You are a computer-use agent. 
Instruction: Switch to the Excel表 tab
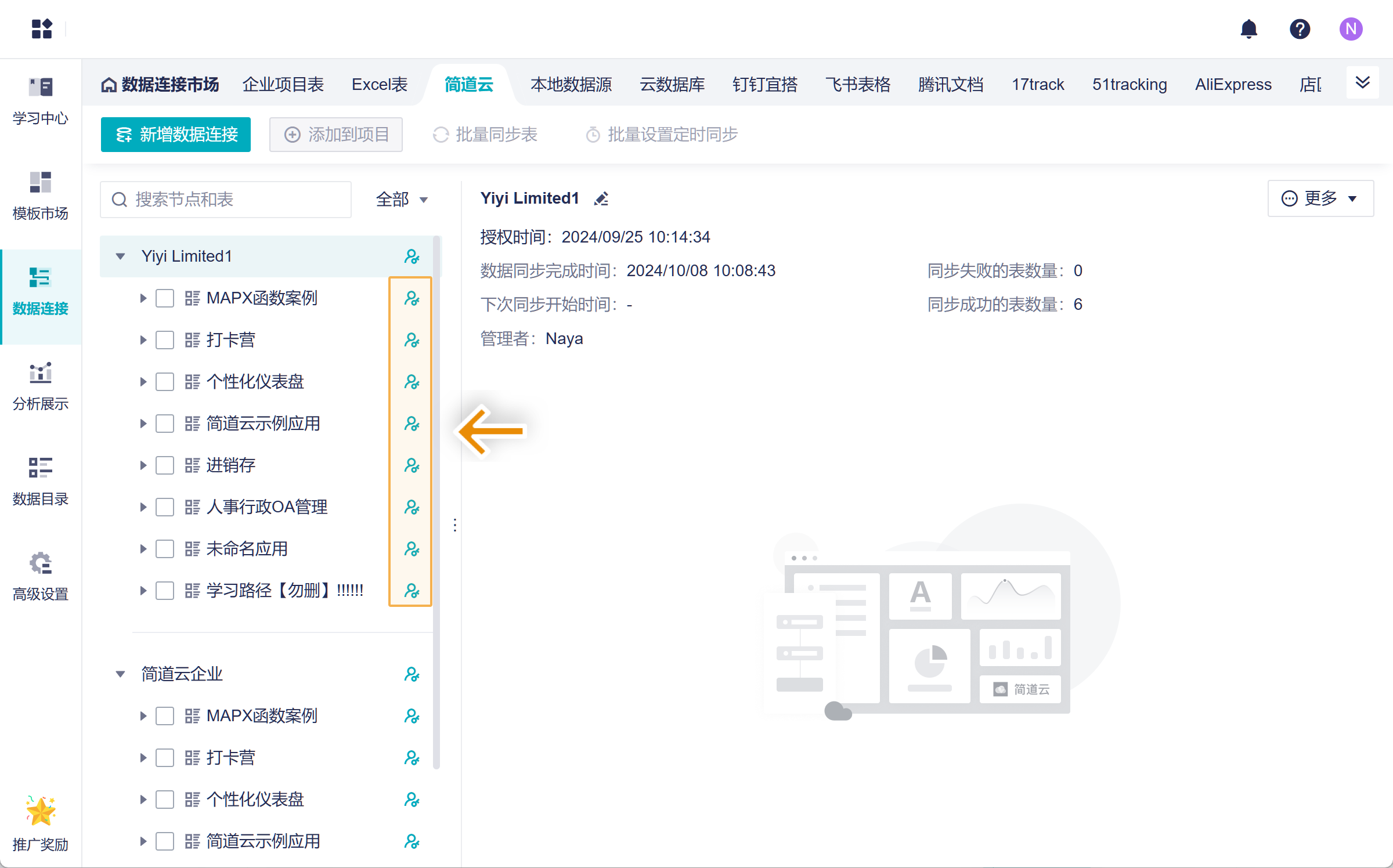[379, 85]
